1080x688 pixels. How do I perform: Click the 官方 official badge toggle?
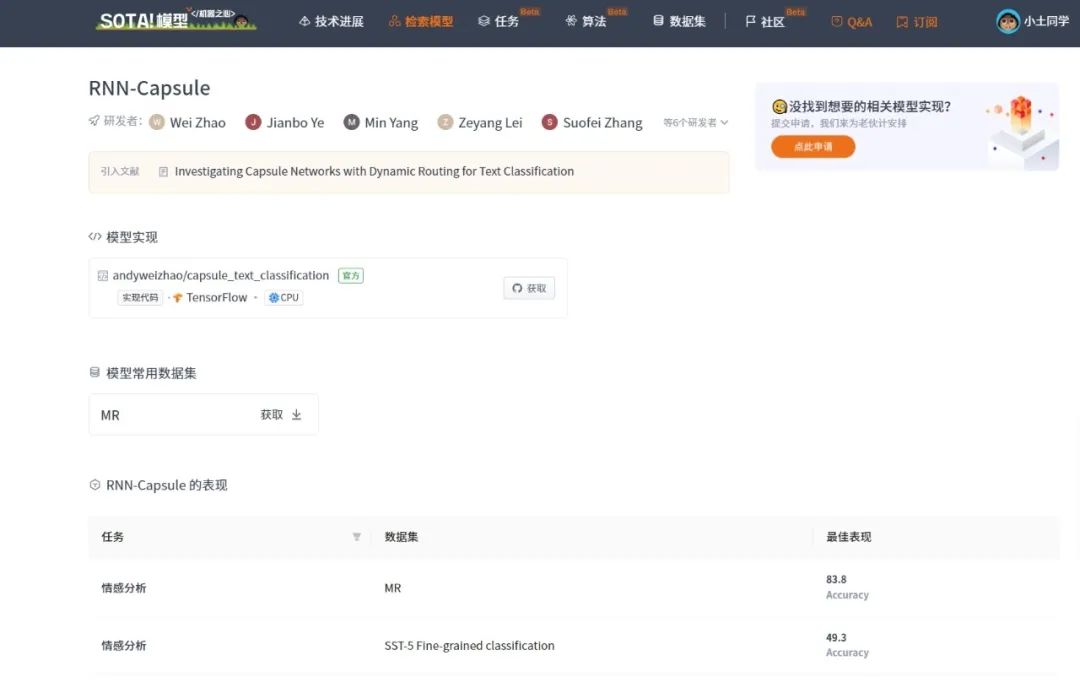point(350,274)
